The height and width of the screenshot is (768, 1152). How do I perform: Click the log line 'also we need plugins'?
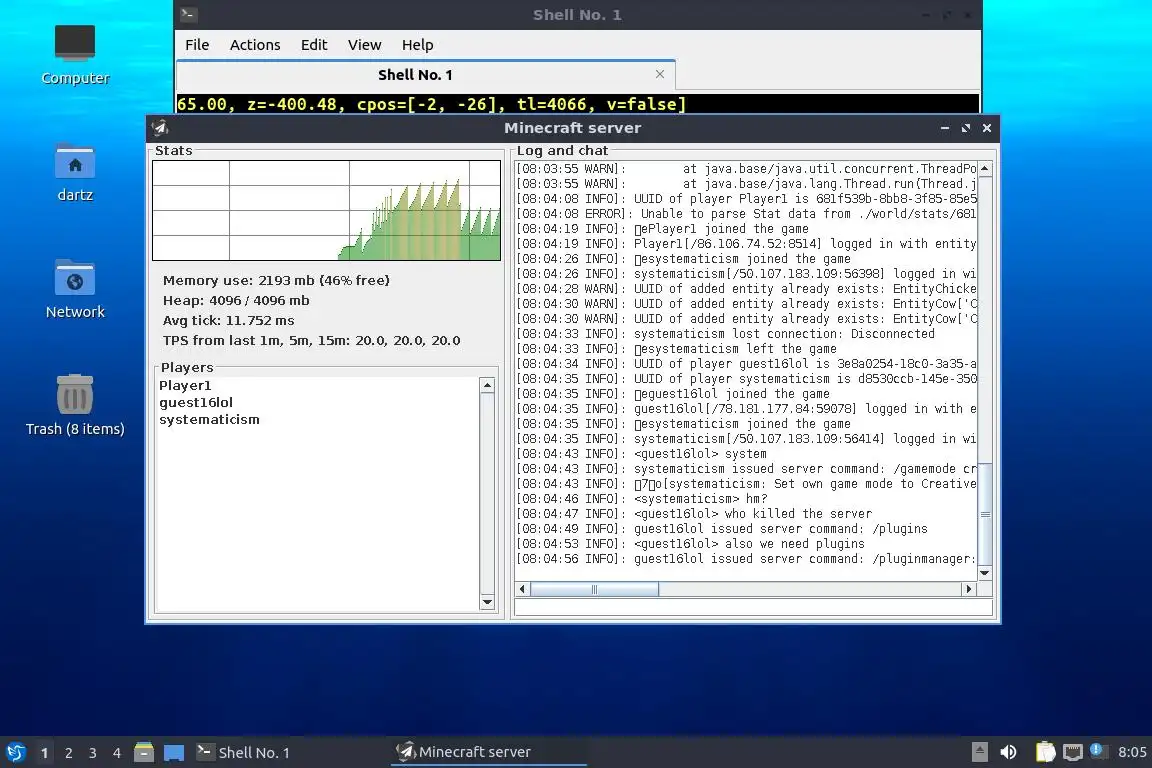coord(691,544)
